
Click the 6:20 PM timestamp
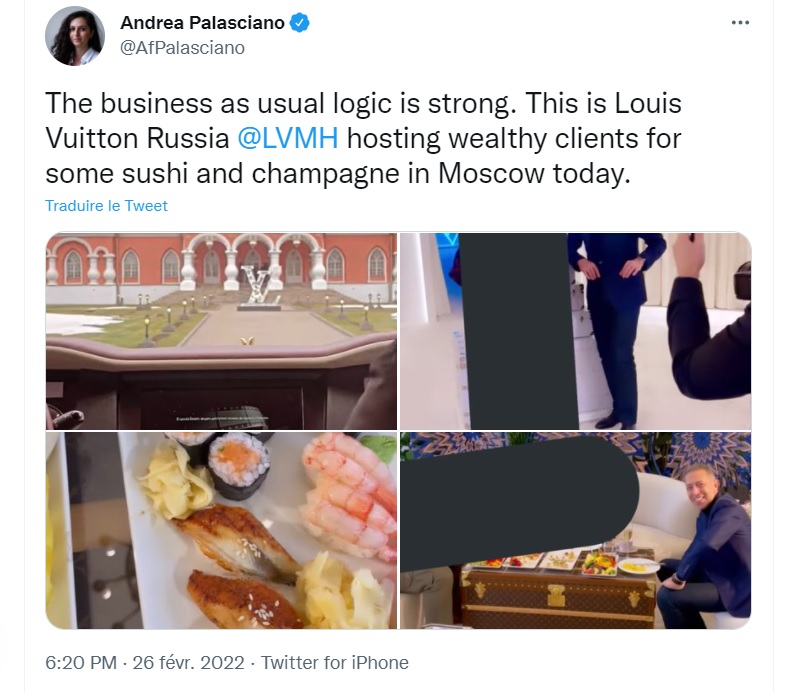coord(81,663)
